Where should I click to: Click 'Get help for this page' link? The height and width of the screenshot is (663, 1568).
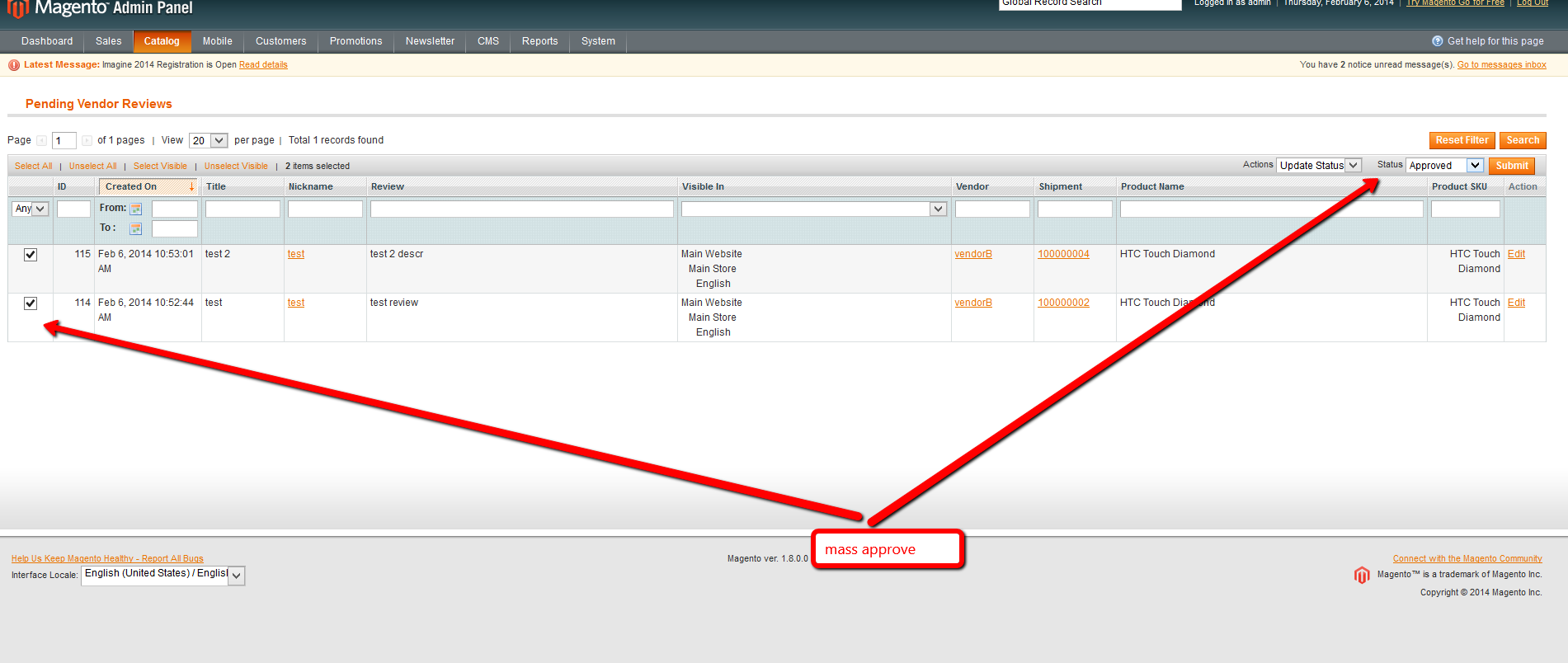point(1495,41)
